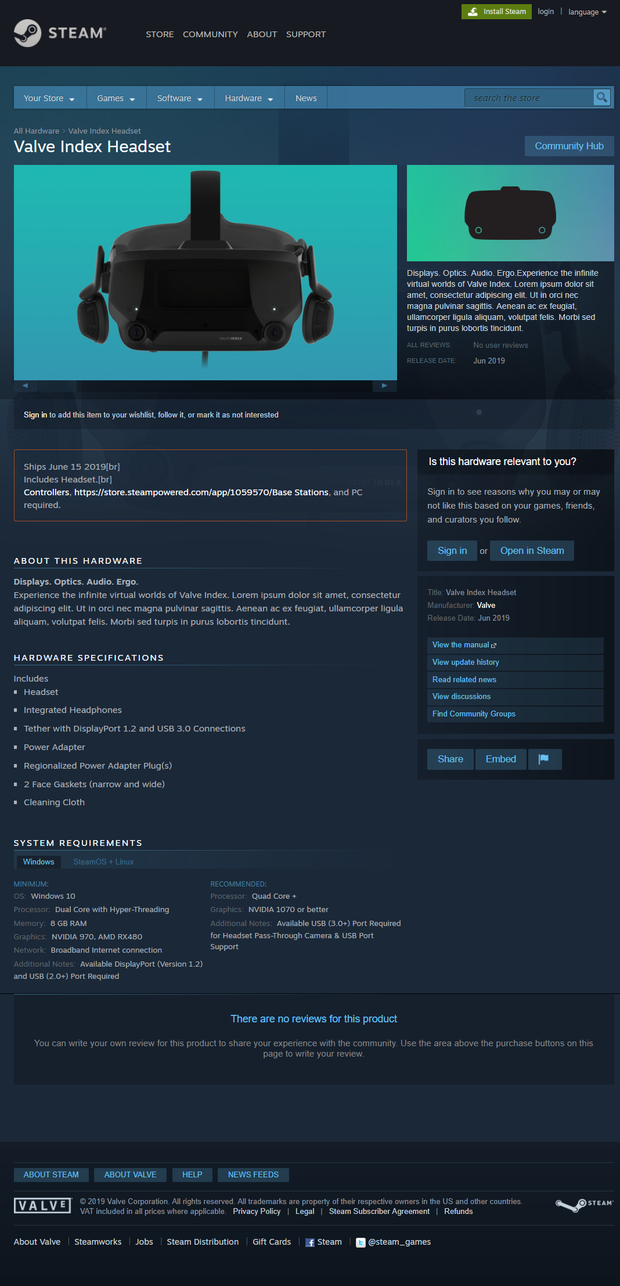The width and height of the screenshot is (620, 1286).
Task: Open the Hardware dropdown menu
Action: tap(249, 98)
